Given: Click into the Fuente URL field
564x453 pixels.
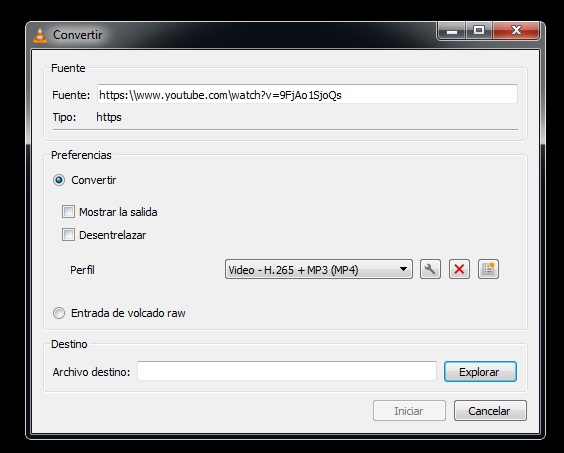Looking at the screenshot, I should [307, 94].
